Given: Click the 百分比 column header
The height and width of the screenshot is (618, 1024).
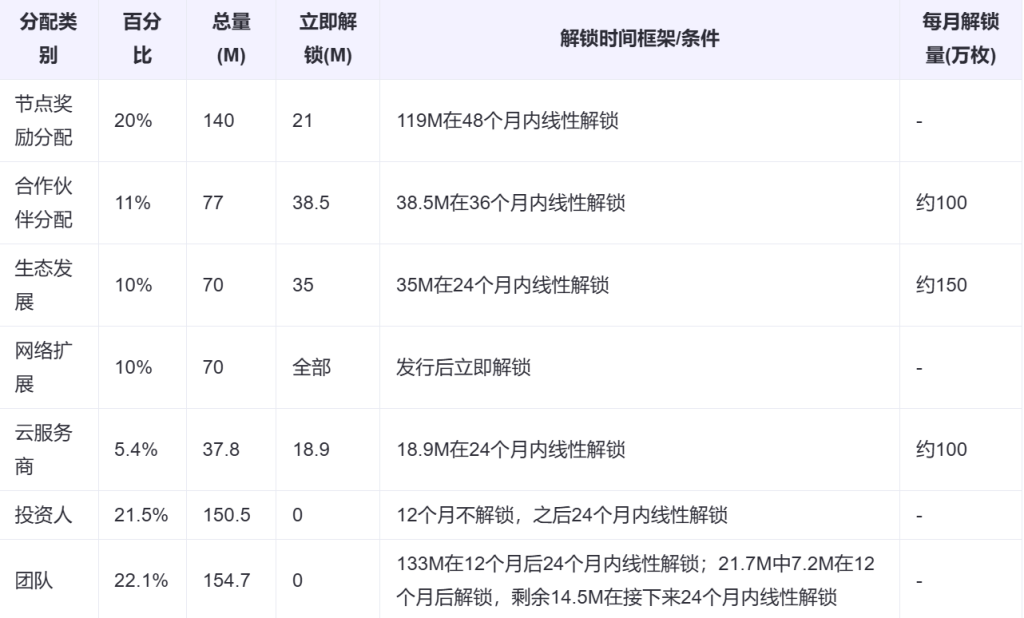Looking at the screenshot, I should coord(141,39).
